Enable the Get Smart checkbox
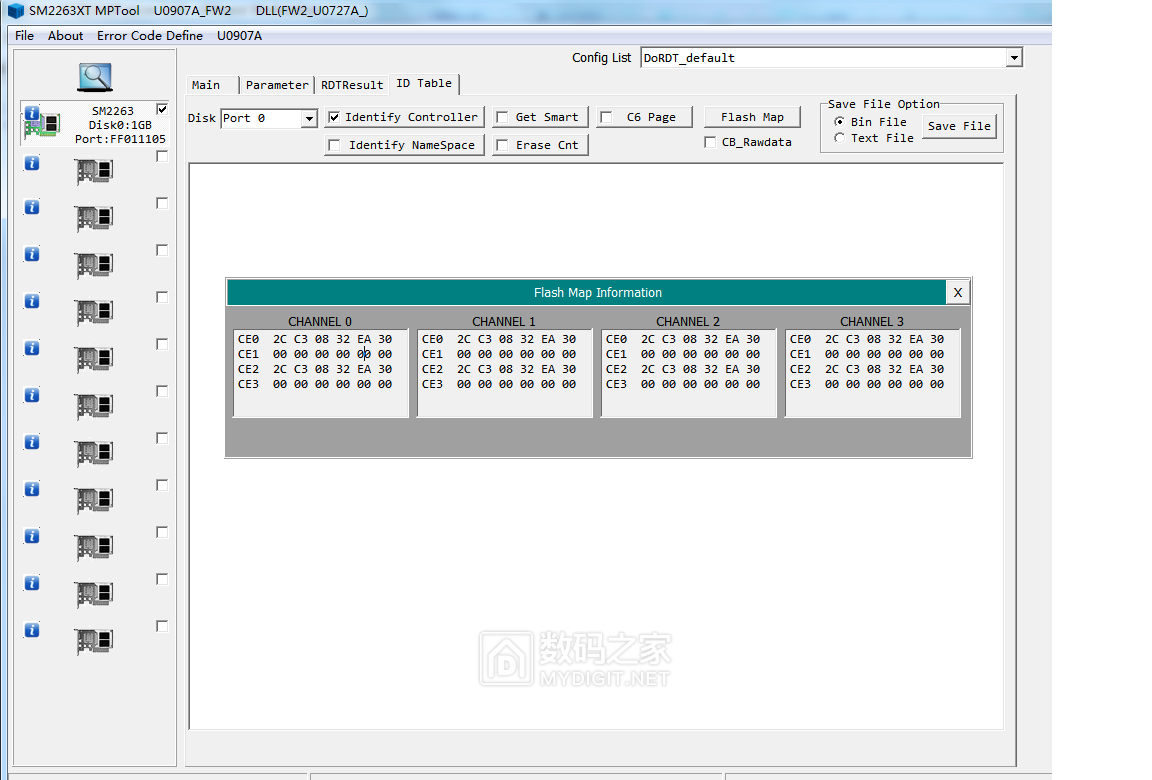The width and height of the screenshot is (1152, 780). [x=503, y=118]
